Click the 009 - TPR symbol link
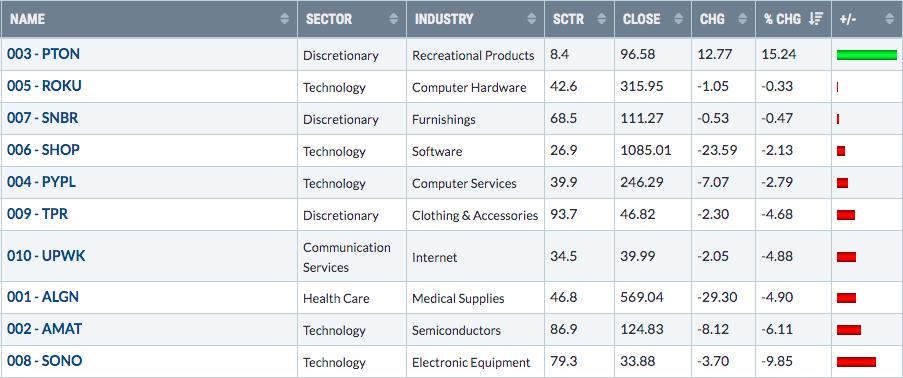Image resolution: width=903 pixels, height=378 pixels. (37, 214)
